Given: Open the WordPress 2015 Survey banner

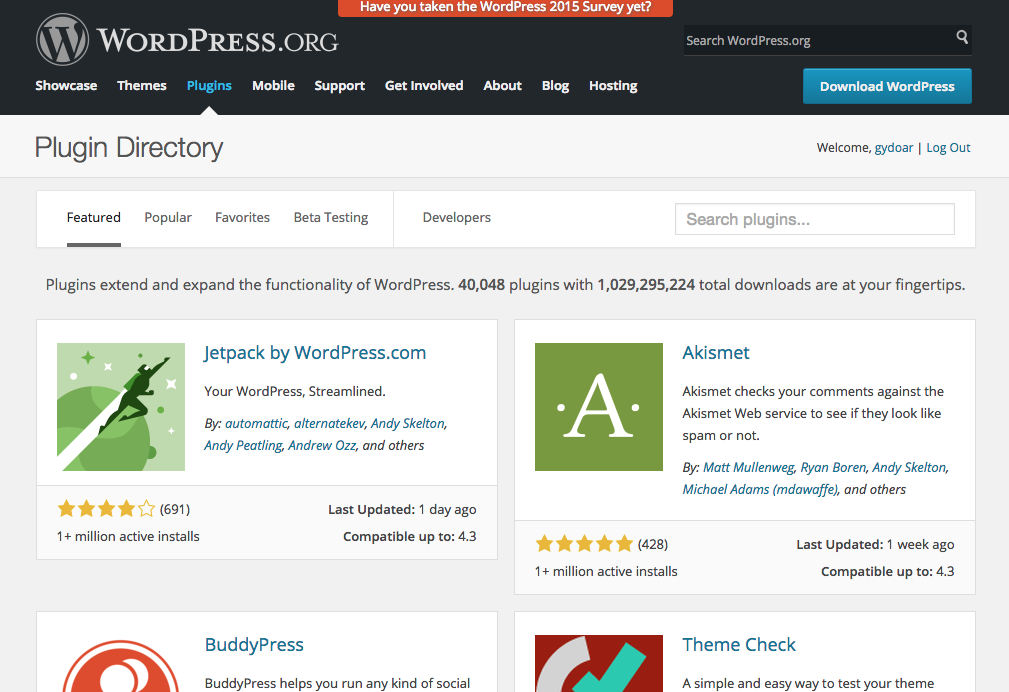Looking at the screenshot, I should [504, 8].
